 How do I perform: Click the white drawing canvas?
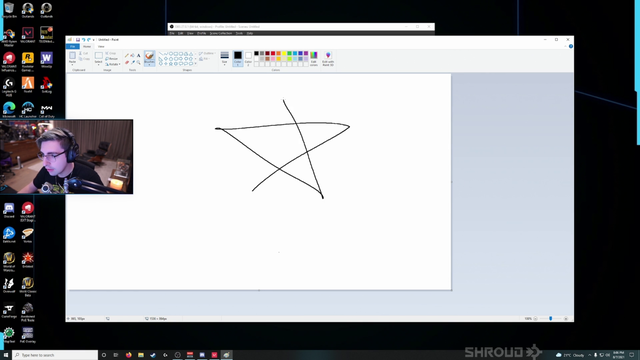(x=258, y=182)
